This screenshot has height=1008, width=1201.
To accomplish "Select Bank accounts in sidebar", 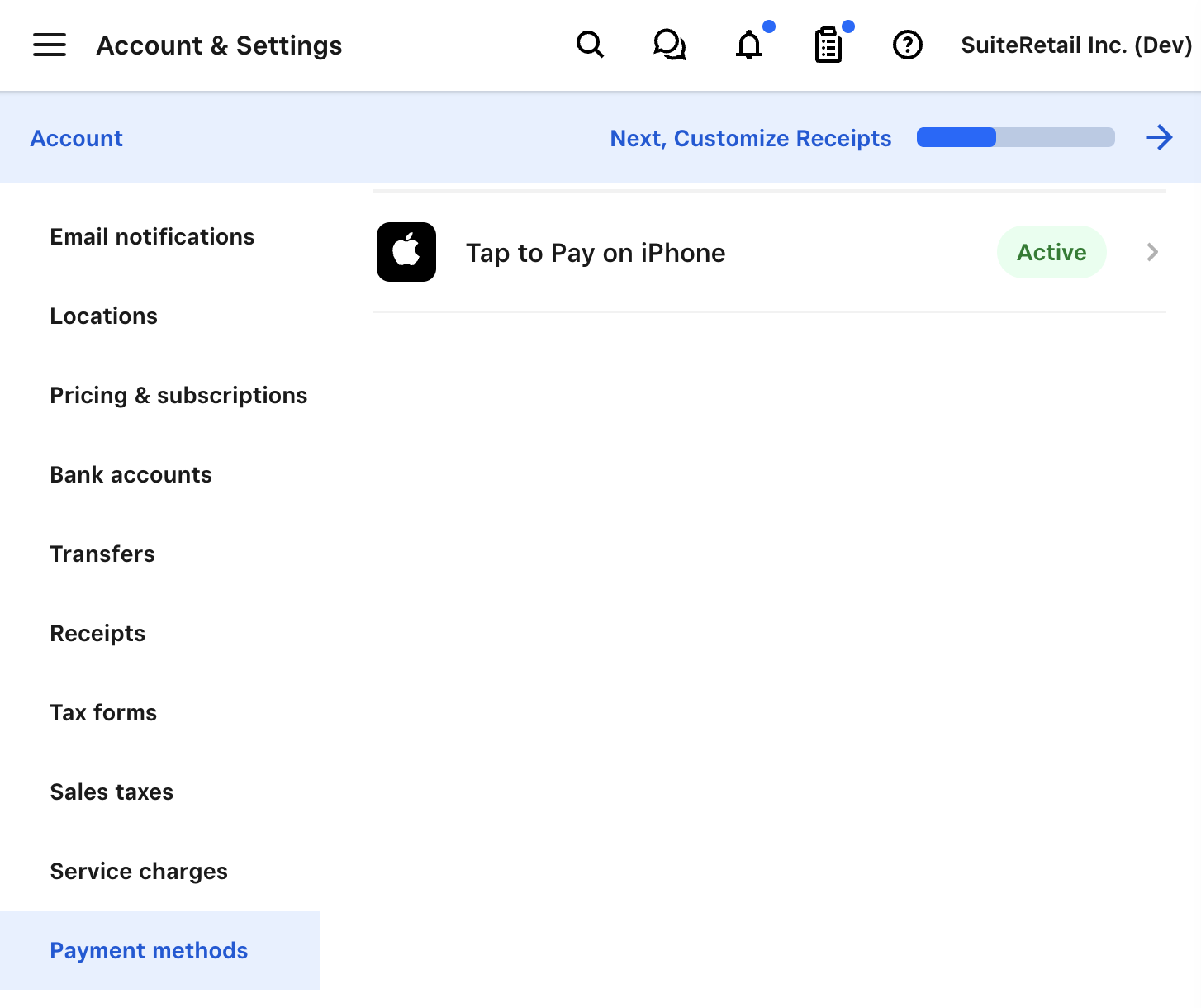I will pyautogui.click(x=131, y=475).
